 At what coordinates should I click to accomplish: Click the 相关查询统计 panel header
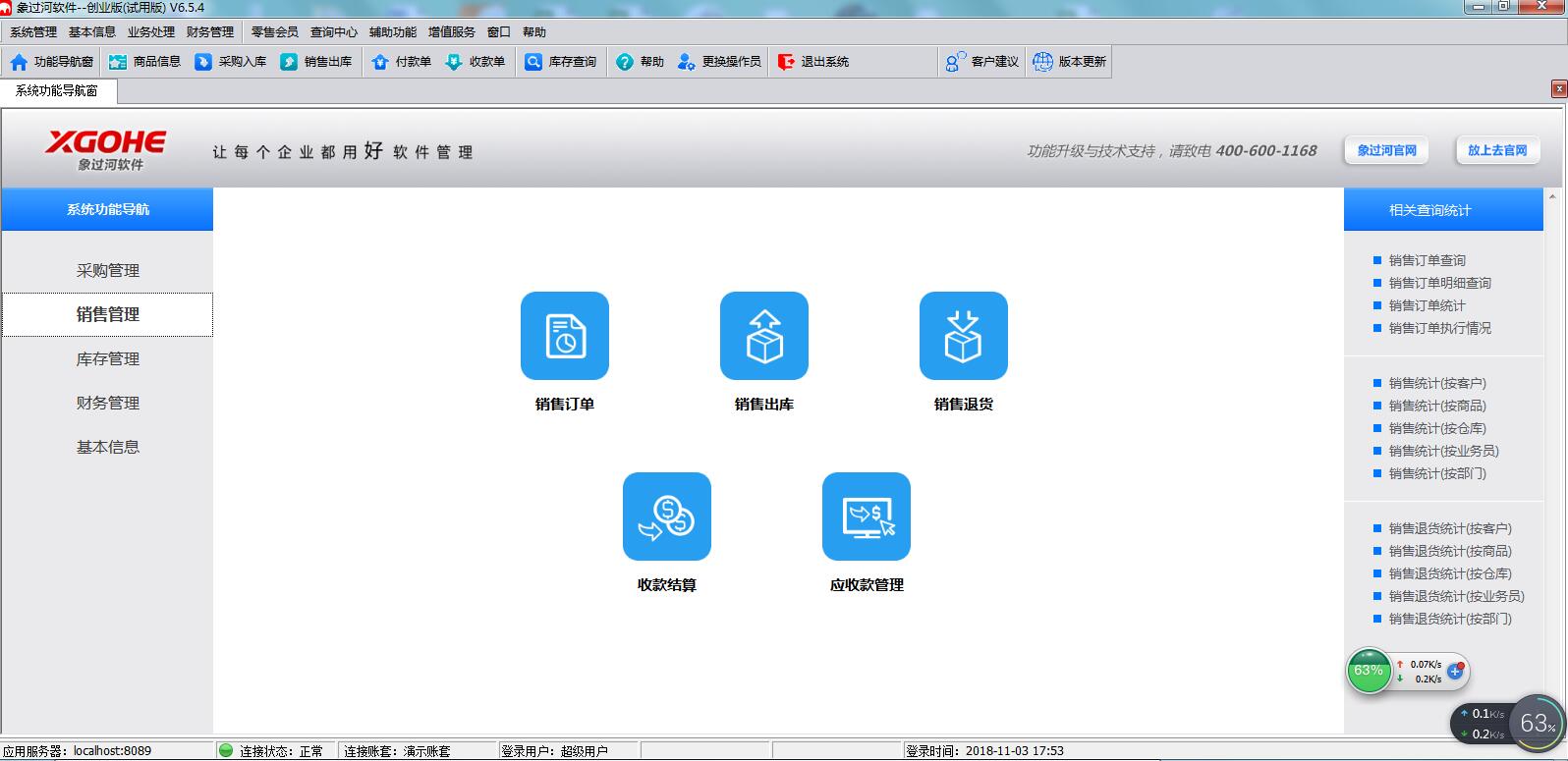1443,210
